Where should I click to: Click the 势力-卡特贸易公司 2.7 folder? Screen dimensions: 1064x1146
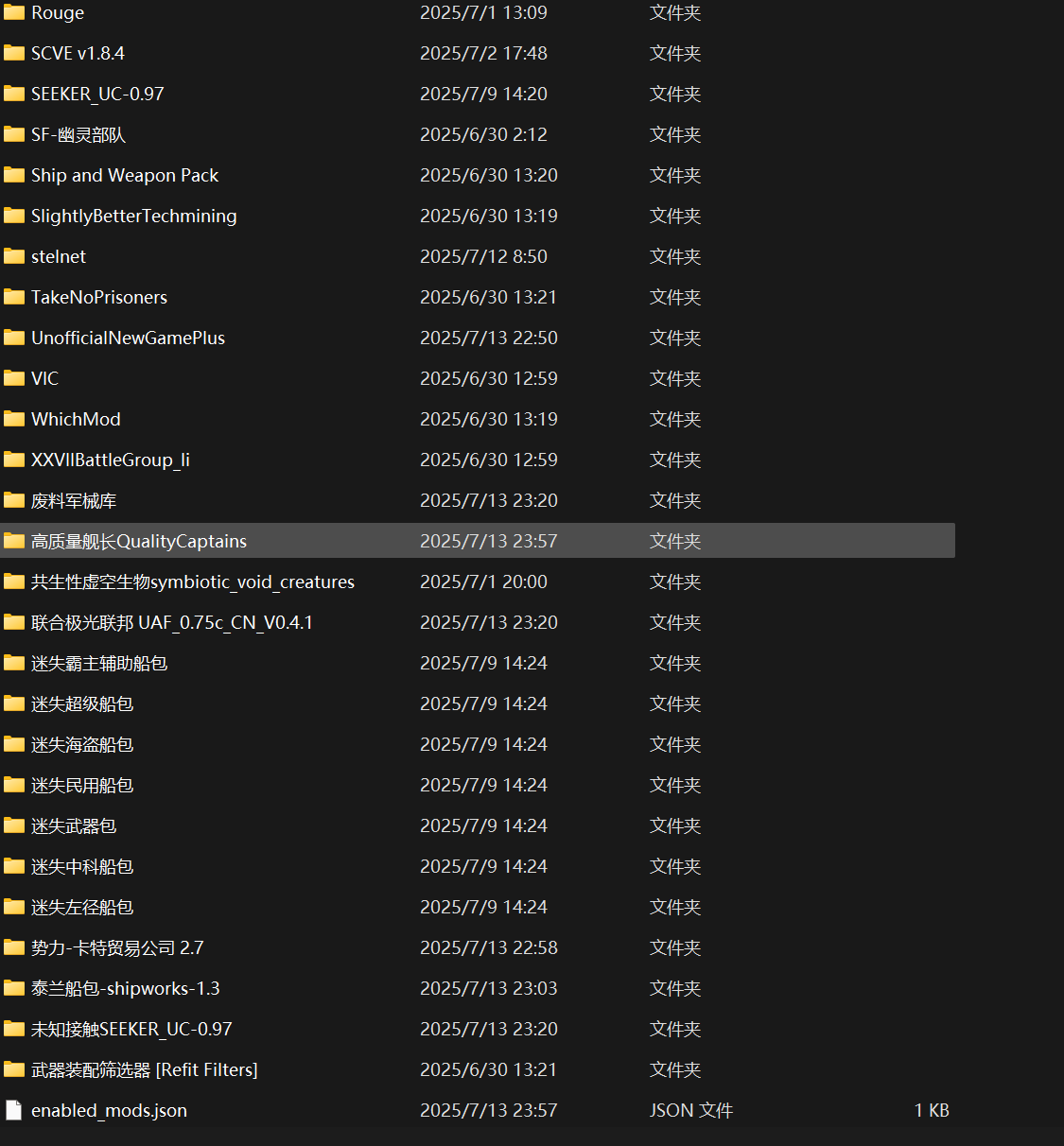click(x=117, y=947)
